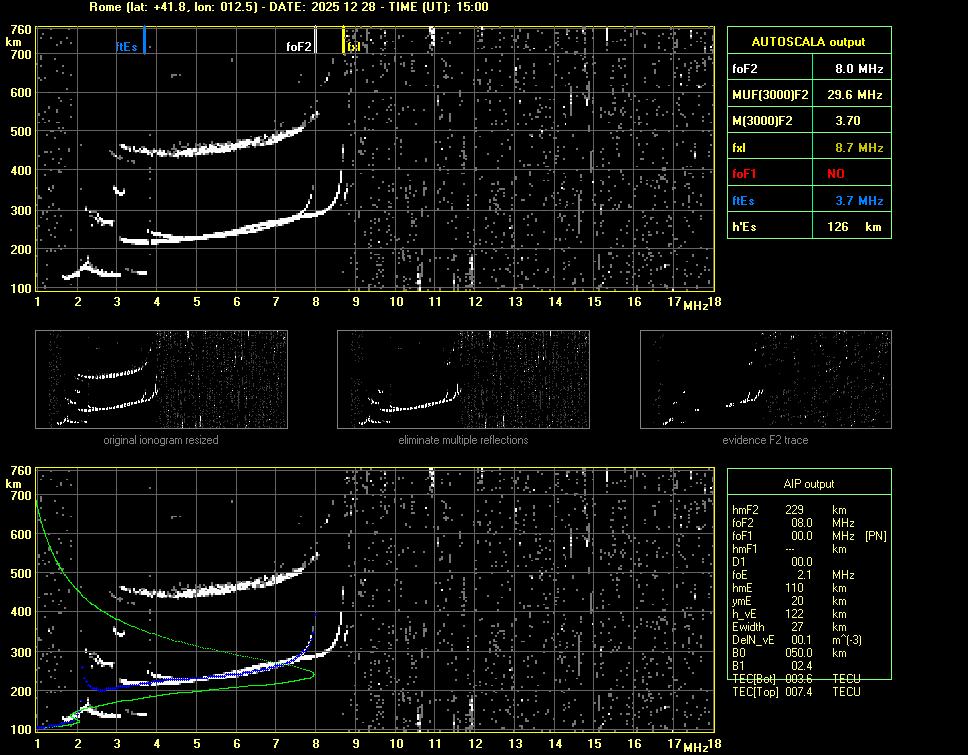Select the TEC[Top] 007.4 TECU entry
Viewport: 968px width, 755px height.
tap(797, 692)
